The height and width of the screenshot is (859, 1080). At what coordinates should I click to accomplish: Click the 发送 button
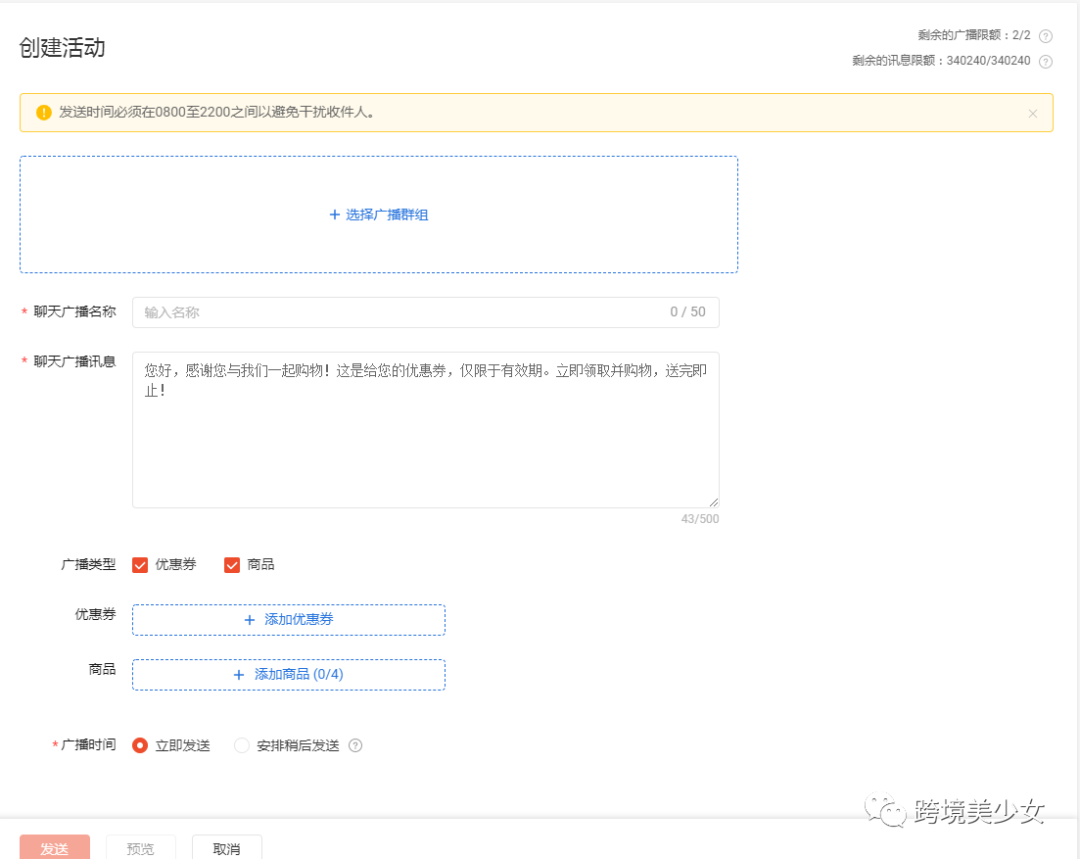click(x=54, y=848)
